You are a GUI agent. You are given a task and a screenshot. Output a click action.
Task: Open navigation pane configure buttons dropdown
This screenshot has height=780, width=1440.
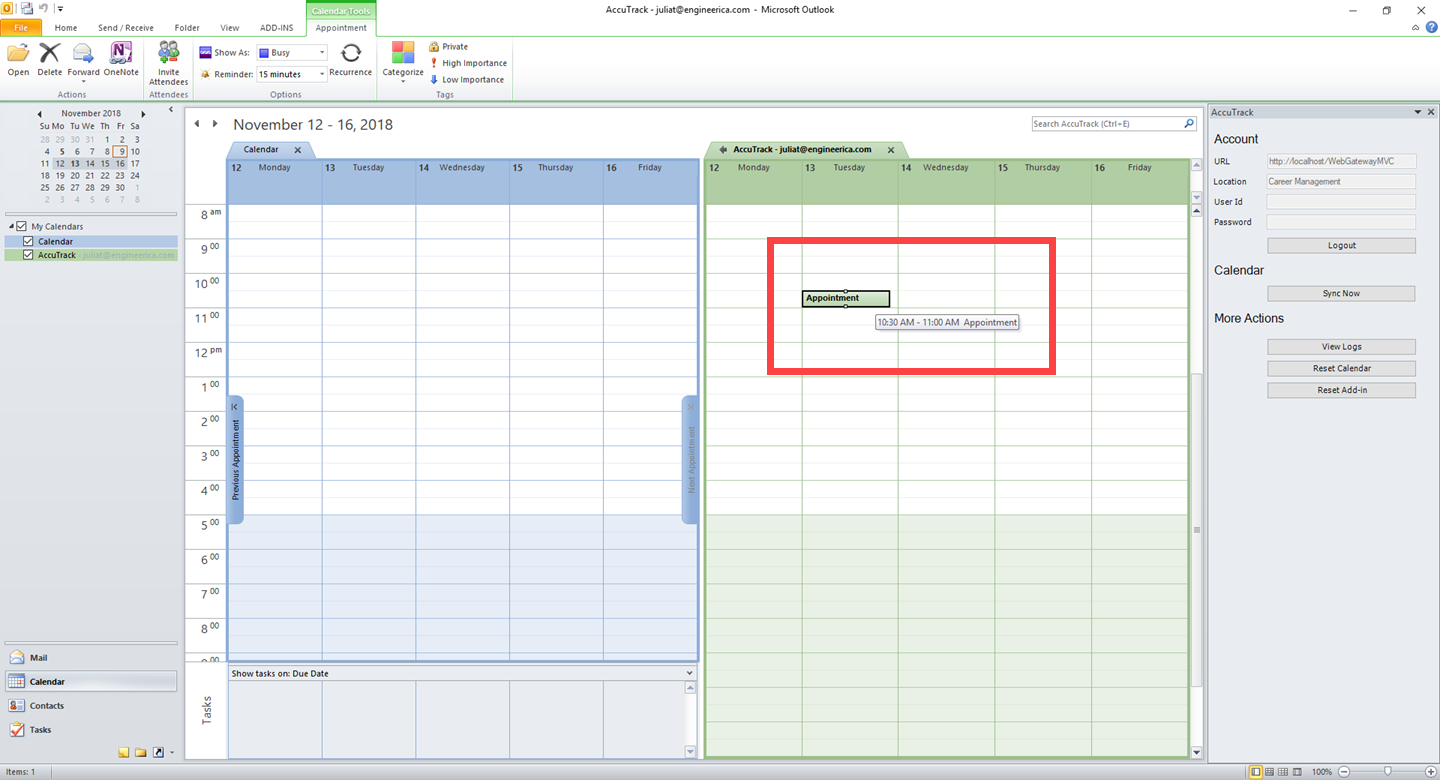click(172, 753)
